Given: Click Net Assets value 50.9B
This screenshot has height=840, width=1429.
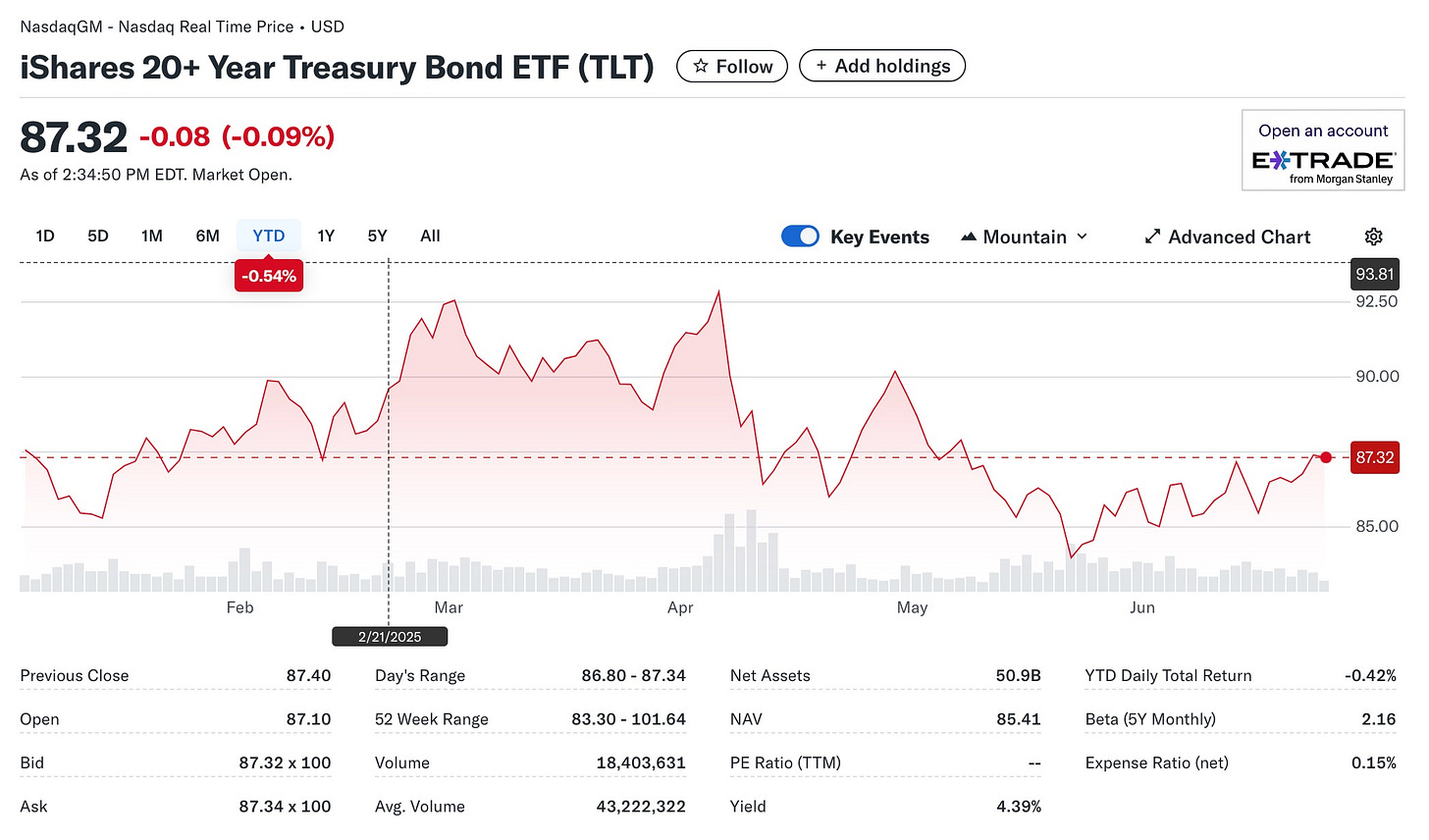Looking at the screenshot, I should 1018,675.
